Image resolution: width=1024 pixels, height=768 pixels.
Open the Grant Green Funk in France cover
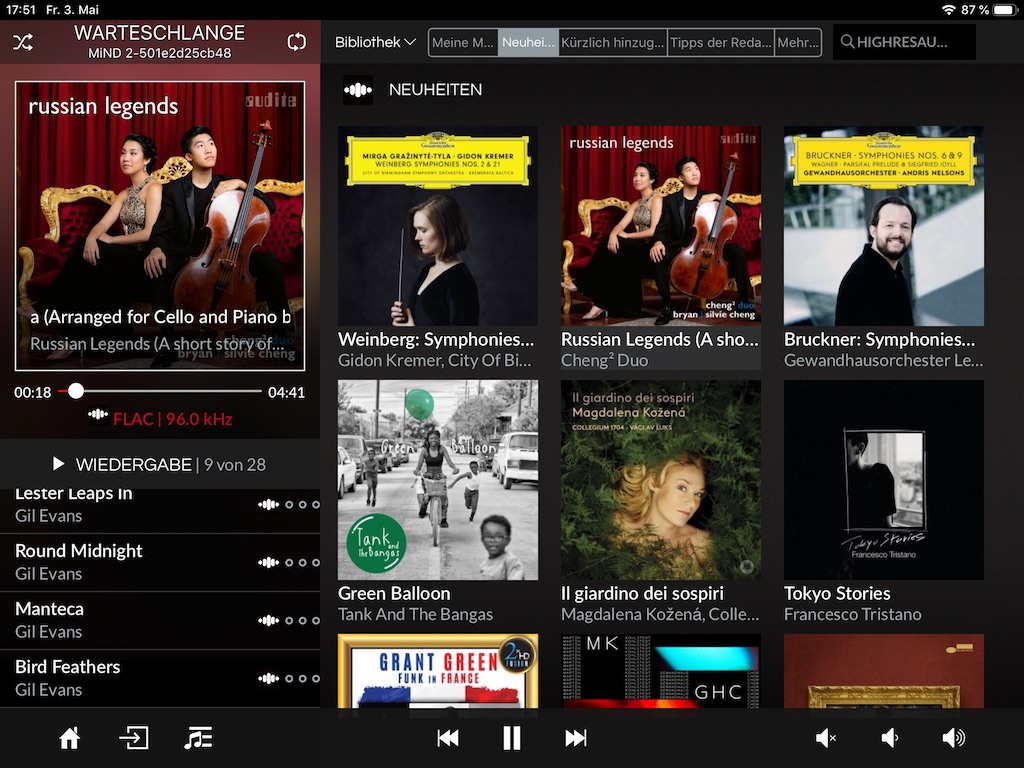pos(438,671)
